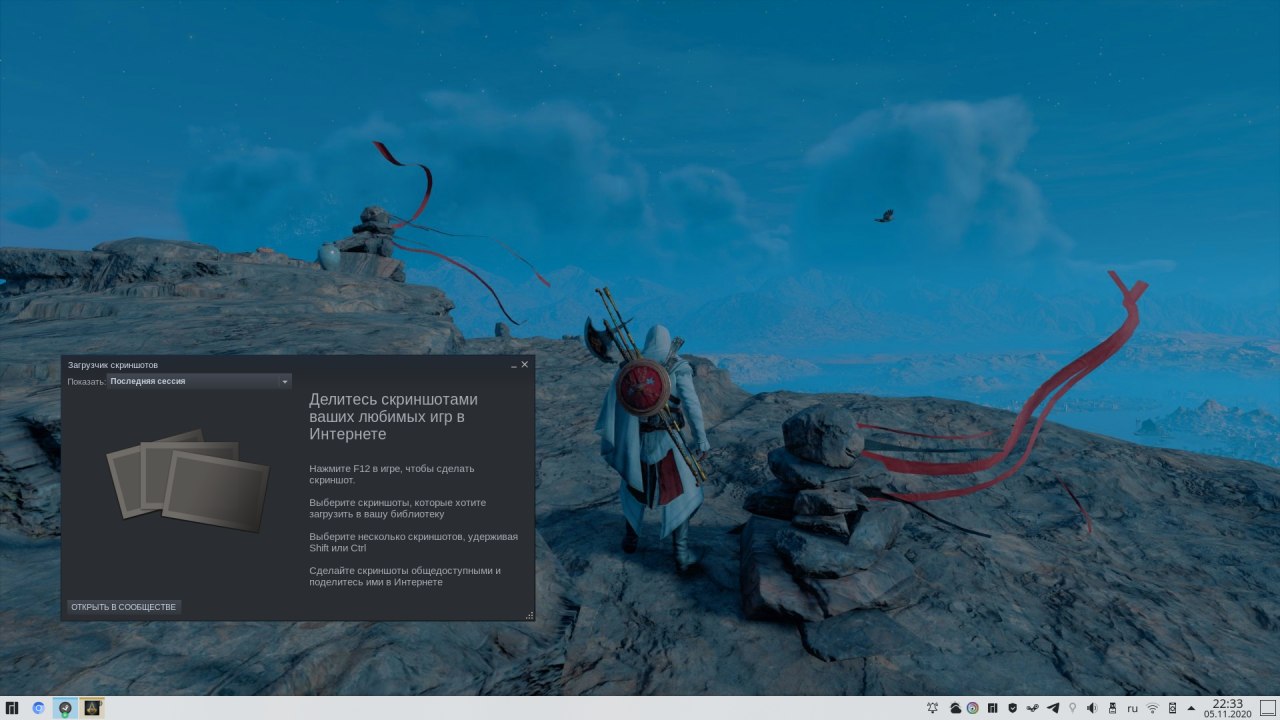1280x720 pixels.
Task: Click the location pin tray icon
Action: pos(1072,708)
